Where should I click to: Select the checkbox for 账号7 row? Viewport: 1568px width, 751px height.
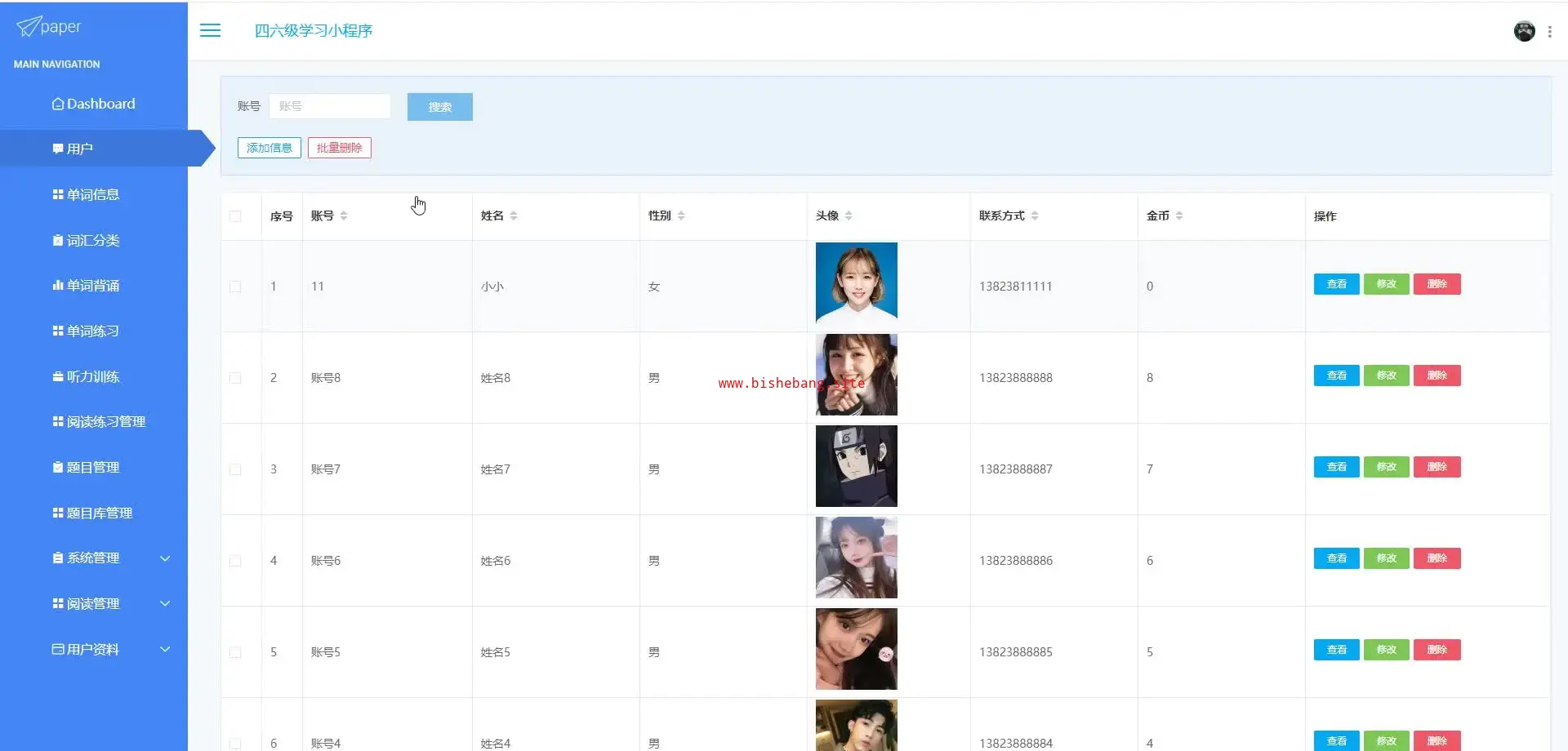[235, 469]
